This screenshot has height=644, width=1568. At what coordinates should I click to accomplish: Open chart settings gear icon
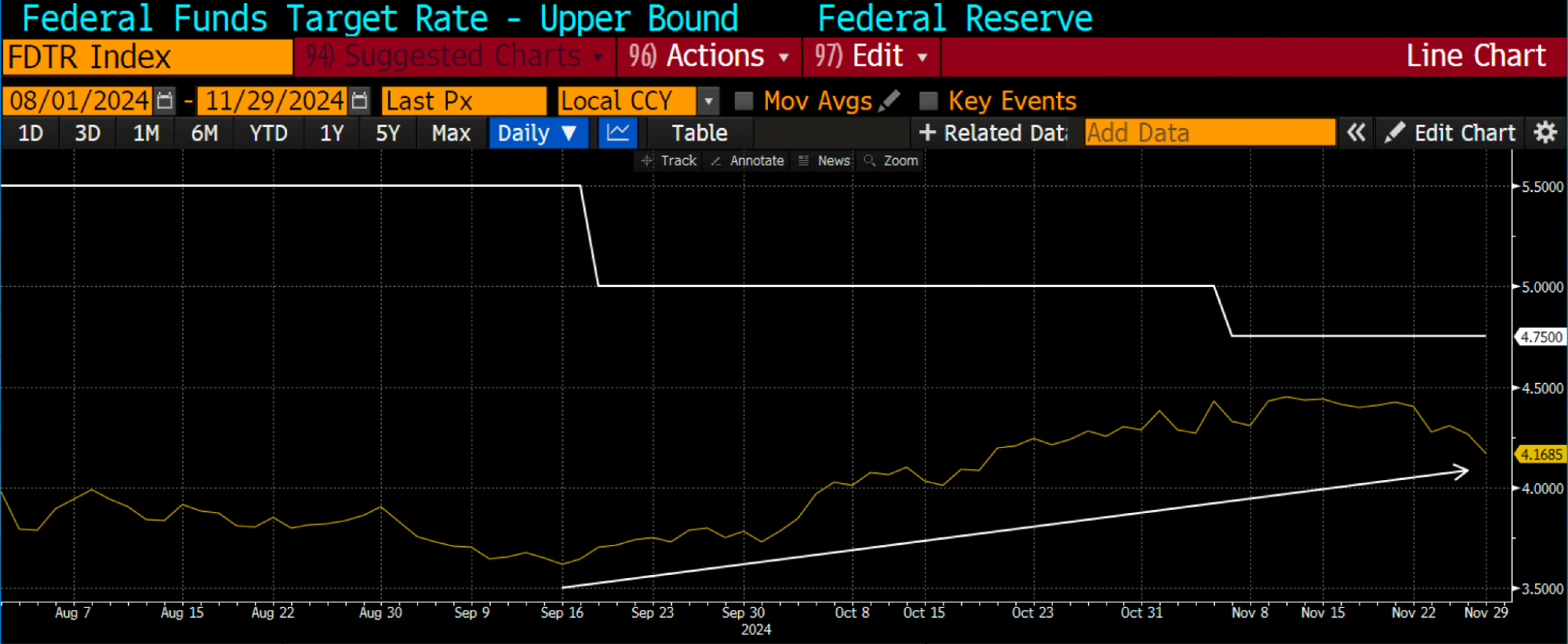pos(1545,133)
